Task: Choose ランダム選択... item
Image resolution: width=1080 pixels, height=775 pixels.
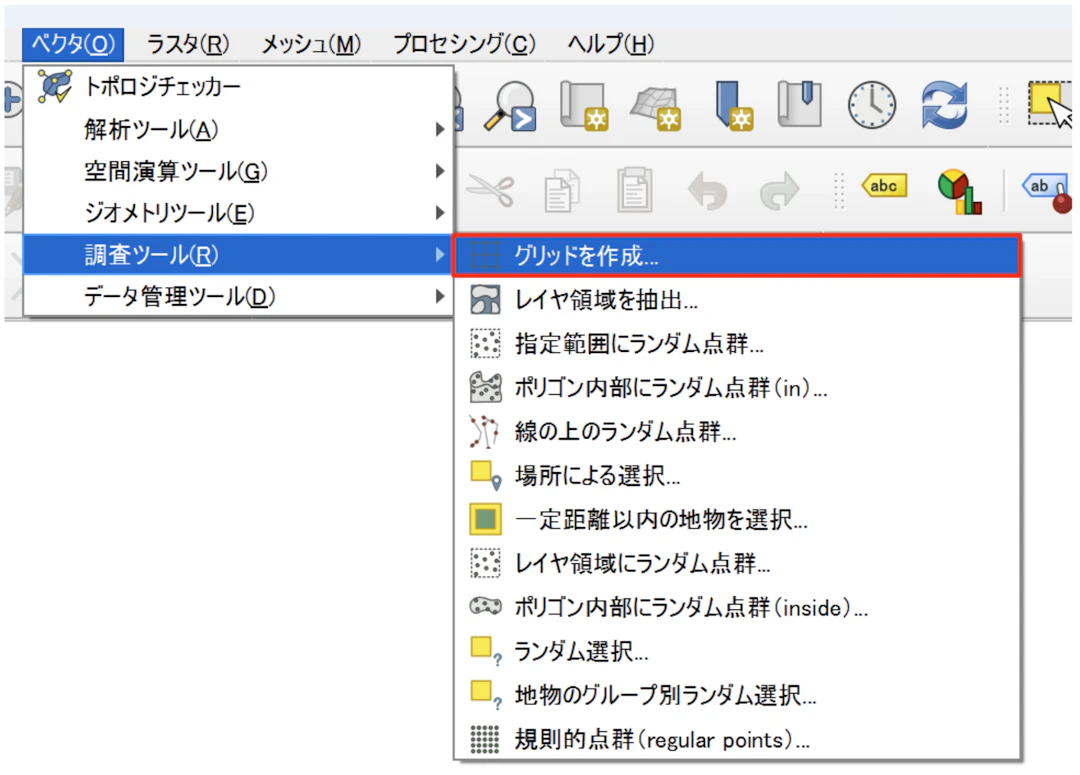Action: (736, 651)
